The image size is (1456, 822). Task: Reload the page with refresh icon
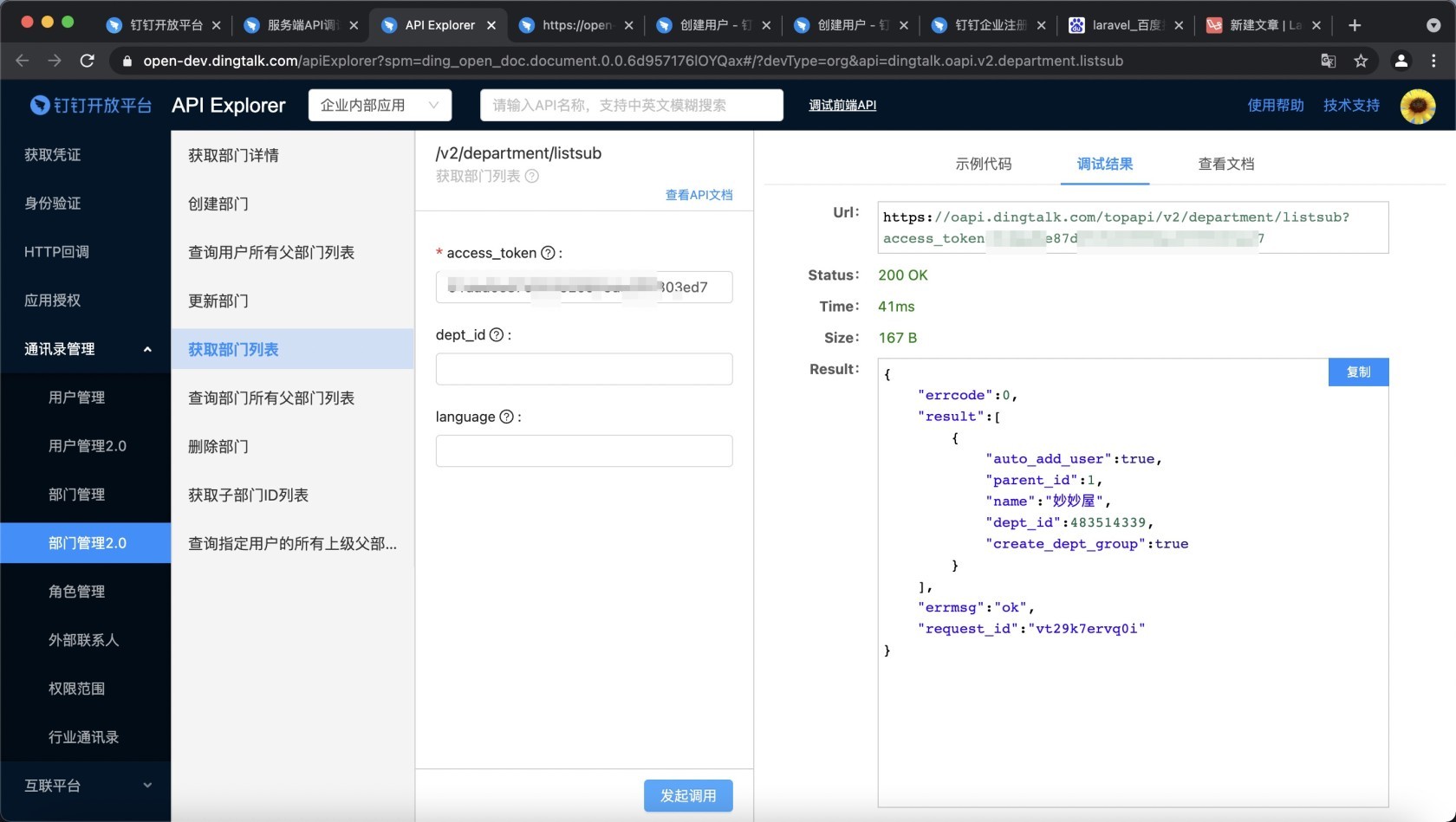87,61
